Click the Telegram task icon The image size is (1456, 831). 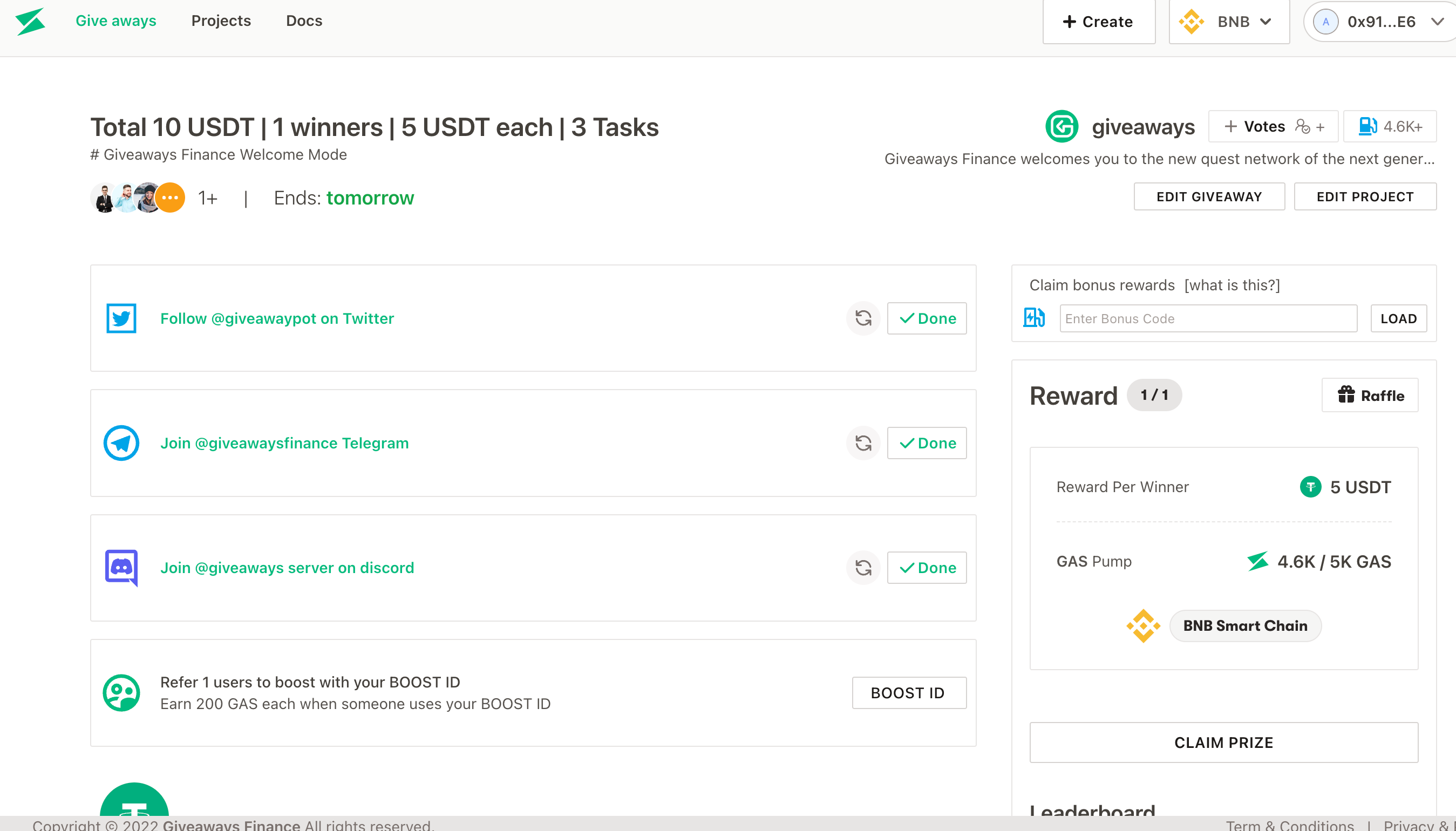click(121, 443)
